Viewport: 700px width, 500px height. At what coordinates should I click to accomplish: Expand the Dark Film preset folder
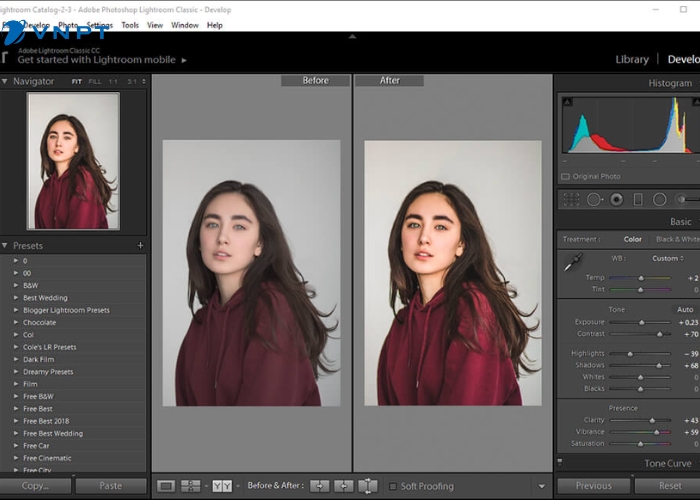click(x=16, y=359)
